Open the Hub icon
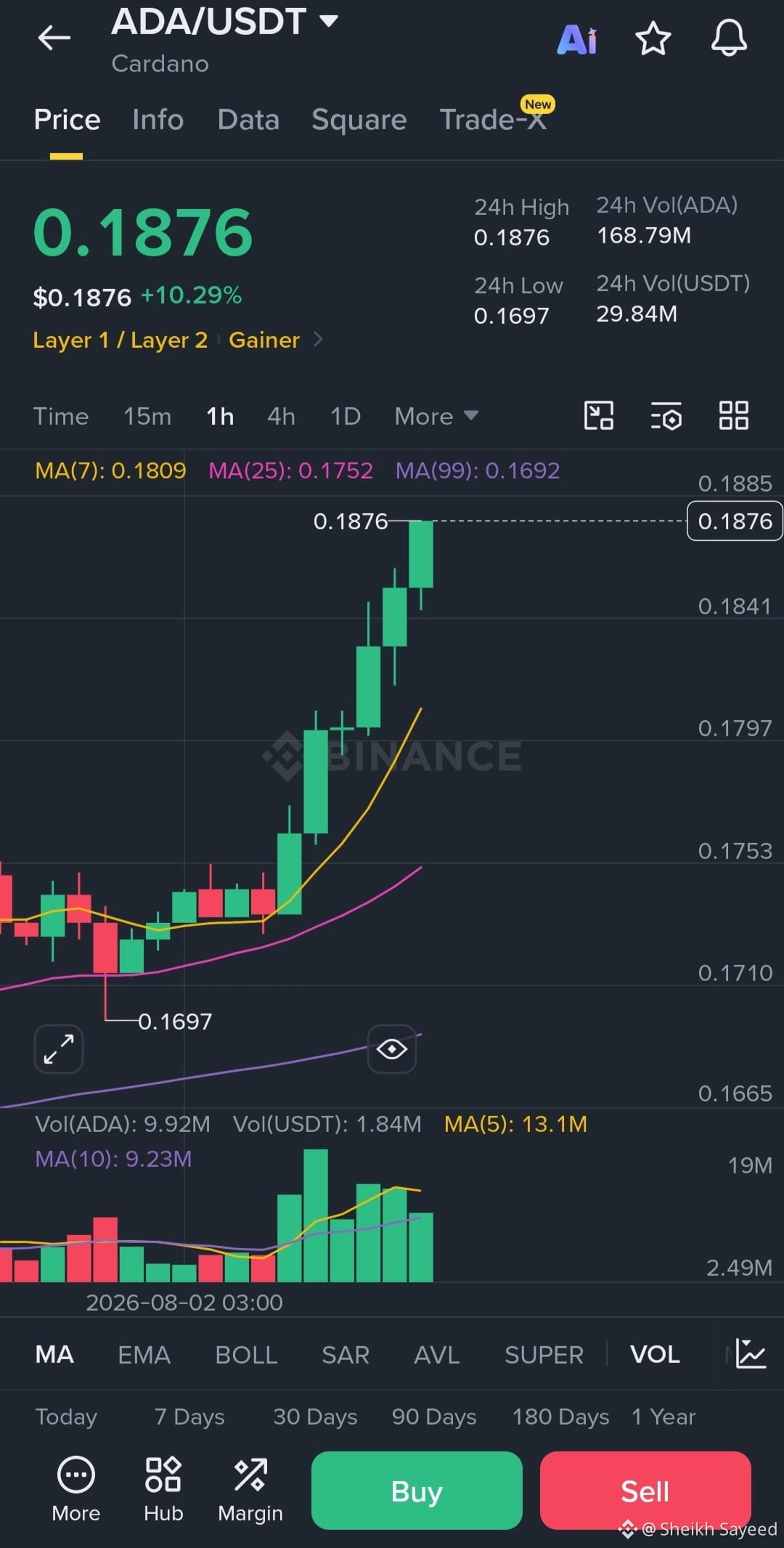 click(163, 1489)
